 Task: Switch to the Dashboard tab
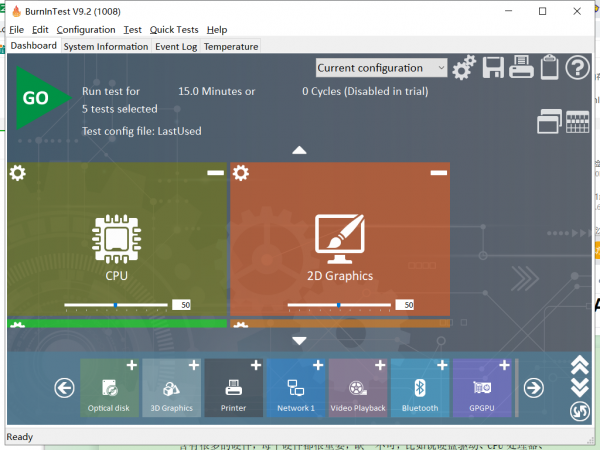pos(34,46)
